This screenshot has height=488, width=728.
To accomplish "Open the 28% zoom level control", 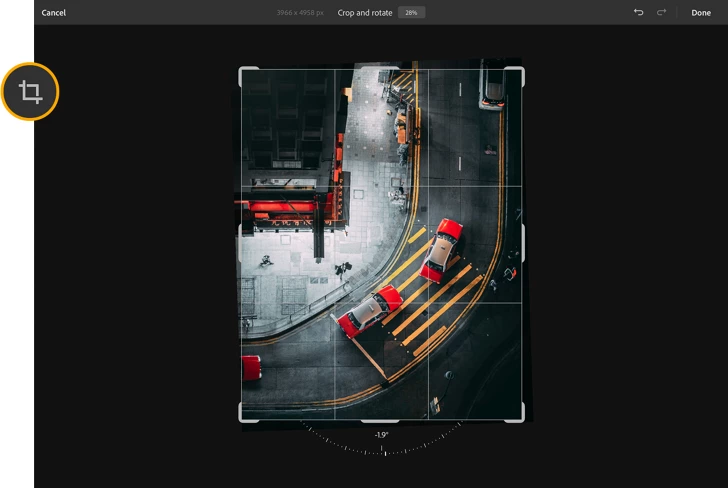I will coord(411,13).
